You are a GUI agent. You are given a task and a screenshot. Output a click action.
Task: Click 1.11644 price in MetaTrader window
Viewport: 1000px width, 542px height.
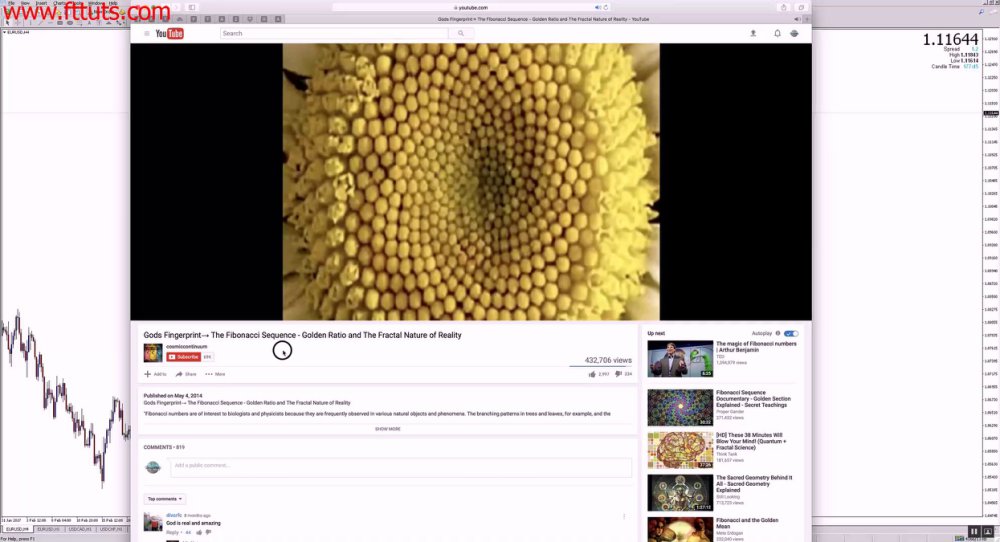pyautogui.click(x=950, y=40)
